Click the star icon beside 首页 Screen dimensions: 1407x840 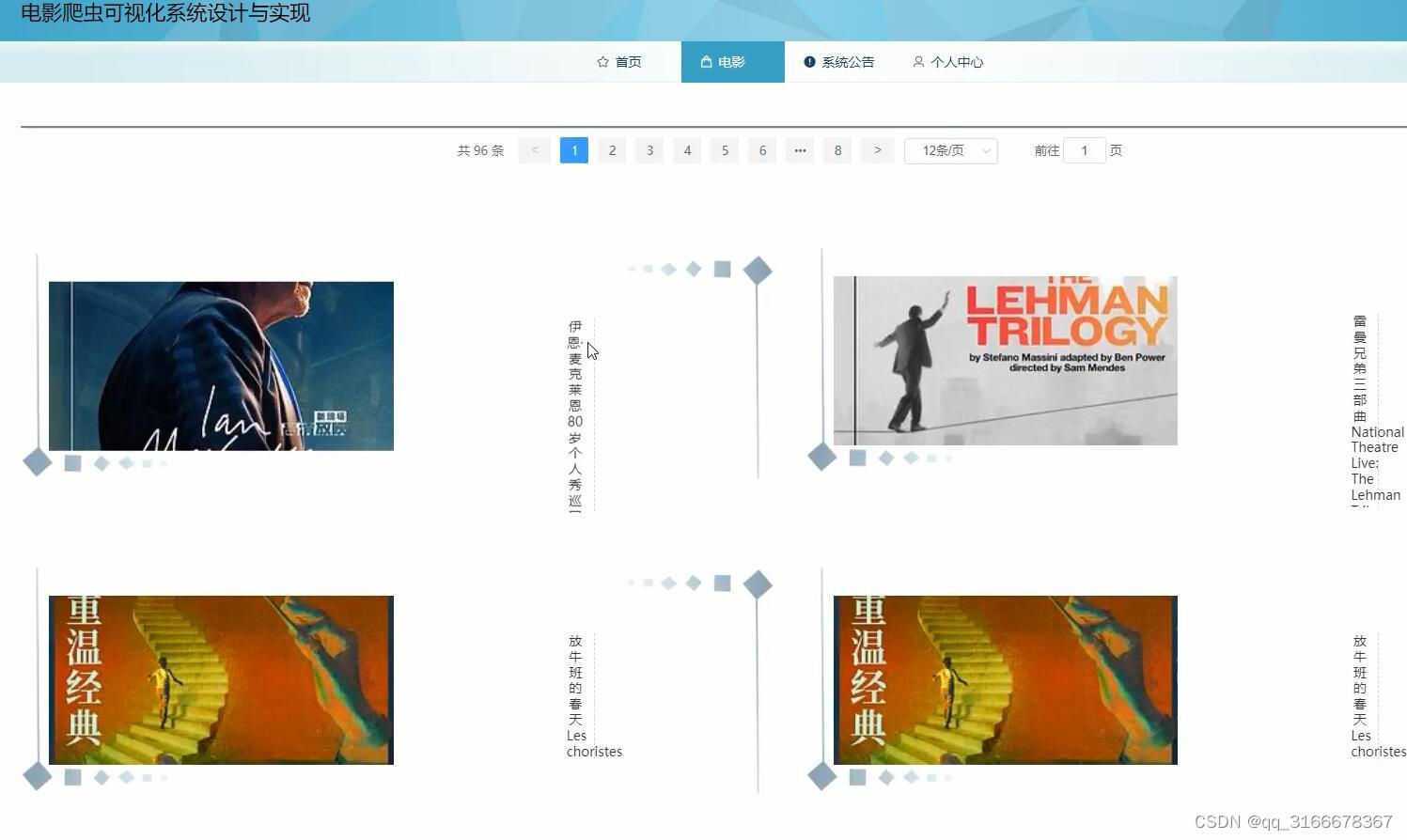(x=602, y=62)
